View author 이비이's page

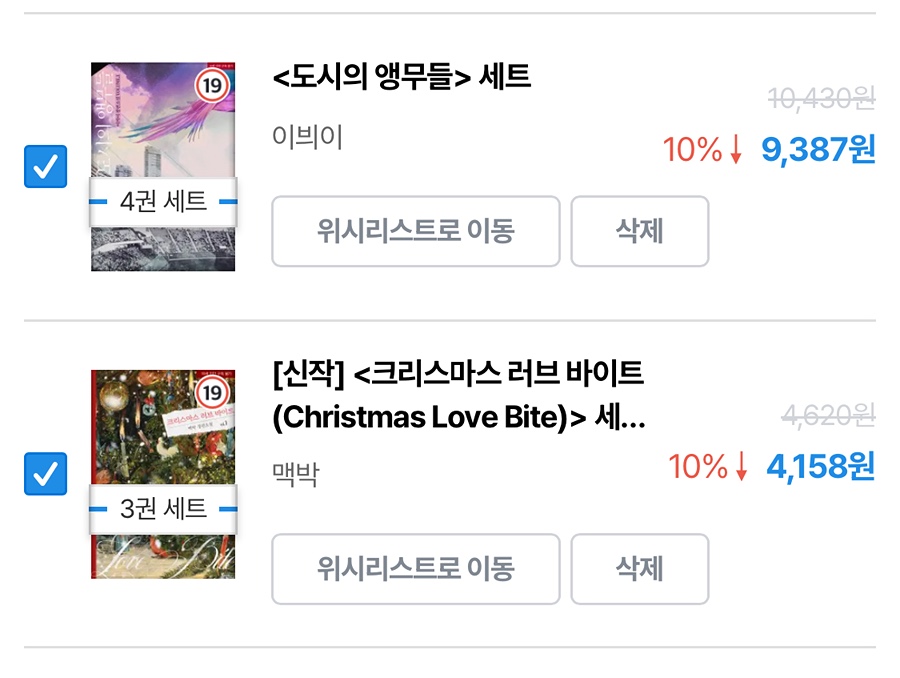(307, 137)
